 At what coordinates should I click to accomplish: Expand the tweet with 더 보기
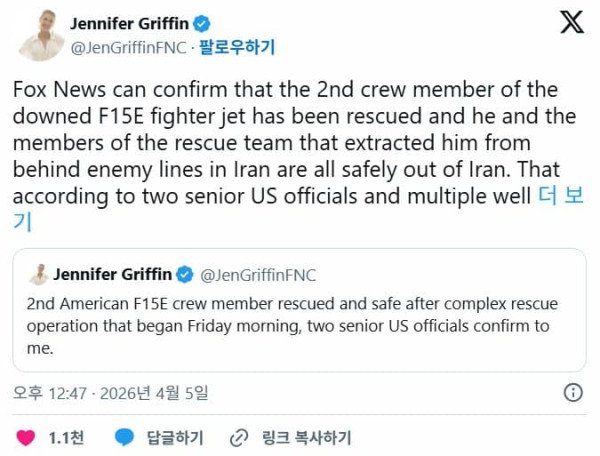[560, 196]
